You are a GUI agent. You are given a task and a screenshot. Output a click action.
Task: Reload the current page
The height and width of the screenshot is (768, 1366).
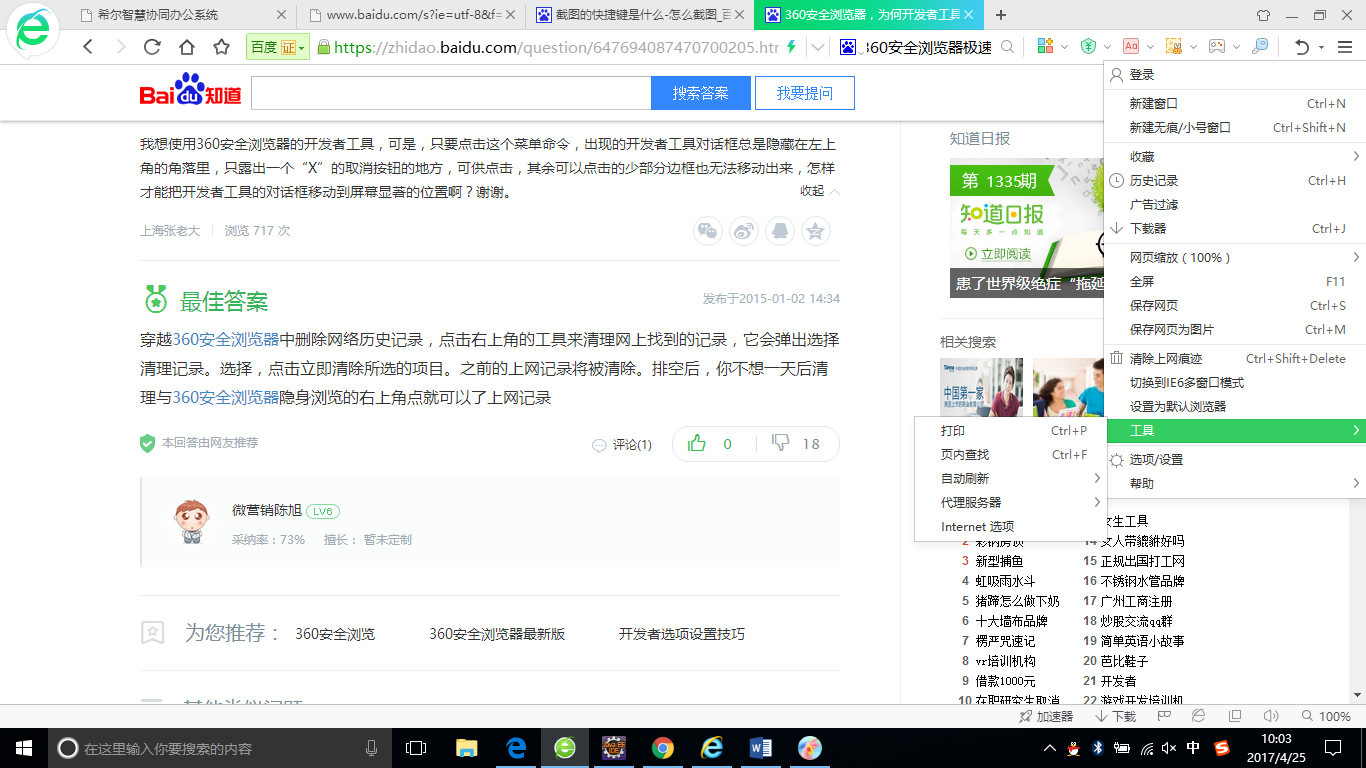coord(152,47)
